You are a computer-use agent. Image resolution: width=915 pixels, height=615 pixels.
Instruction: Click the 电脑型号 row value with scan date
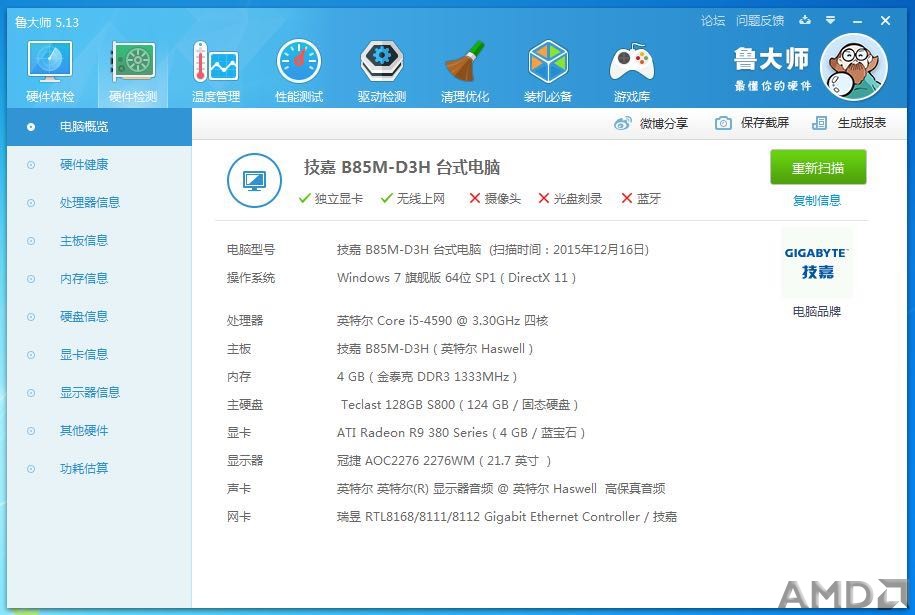tap(493, 250)
